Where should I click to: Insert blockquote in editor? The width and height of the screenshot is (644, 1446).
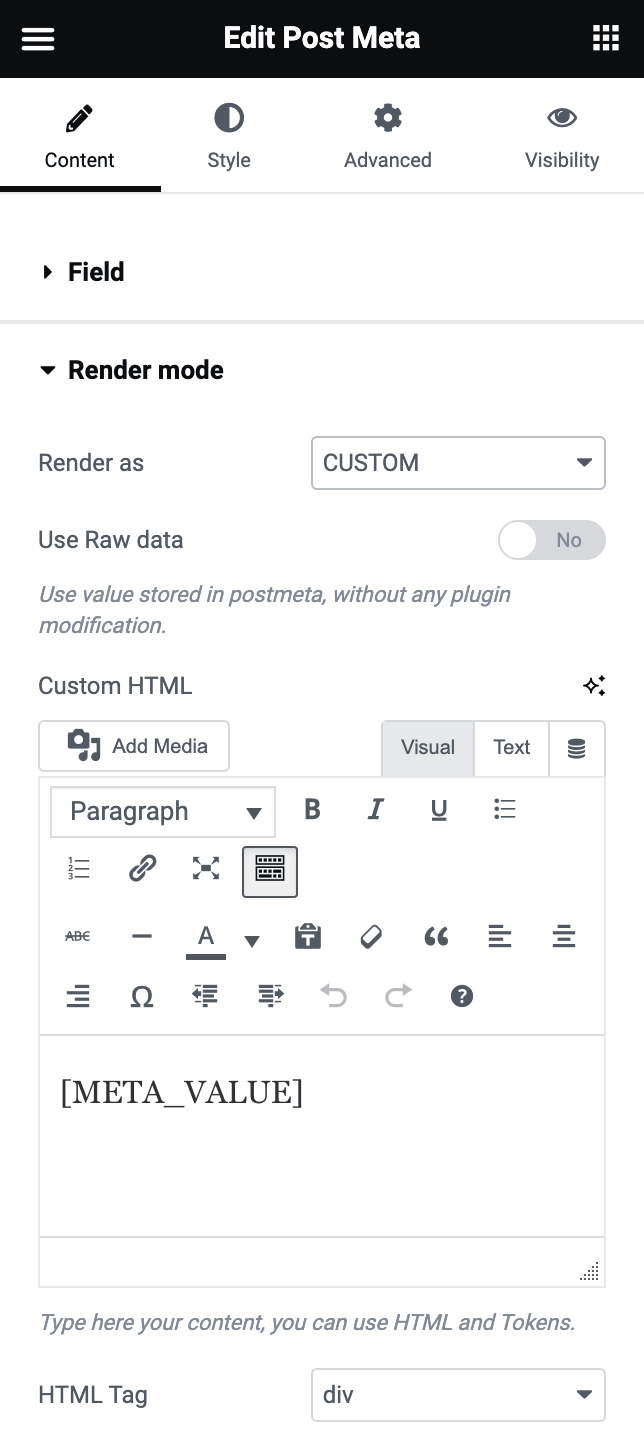(435, 937)
